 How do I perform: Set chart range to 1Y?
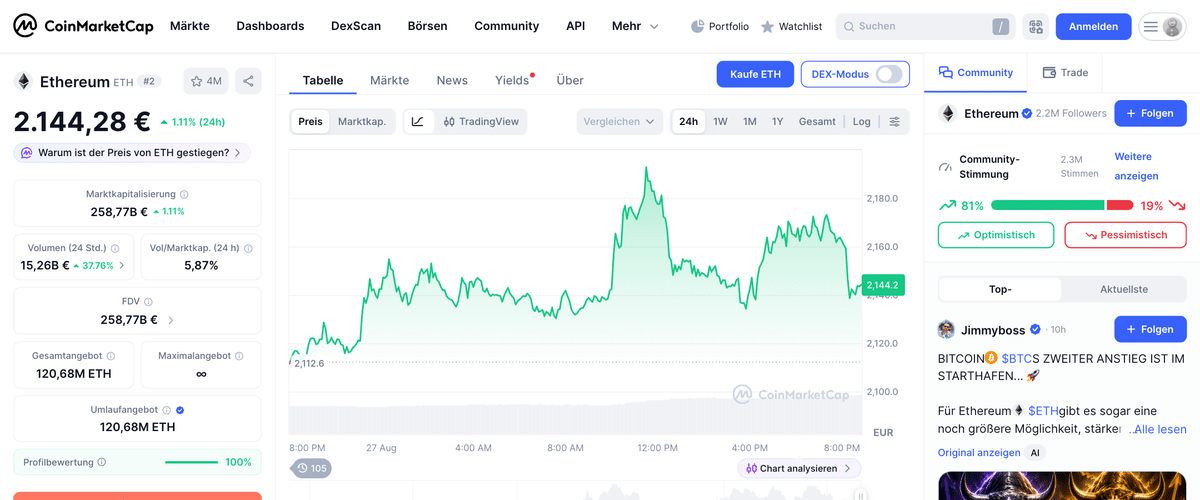777,121
